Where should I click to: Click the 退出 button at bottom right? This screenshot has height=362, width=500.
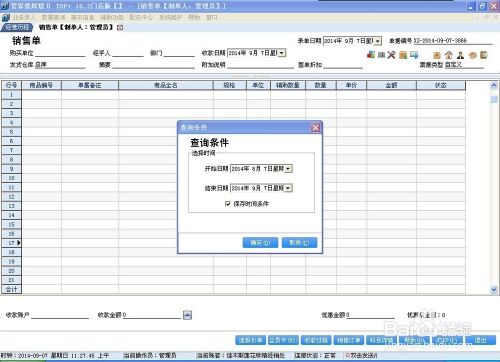click(480, 340)
